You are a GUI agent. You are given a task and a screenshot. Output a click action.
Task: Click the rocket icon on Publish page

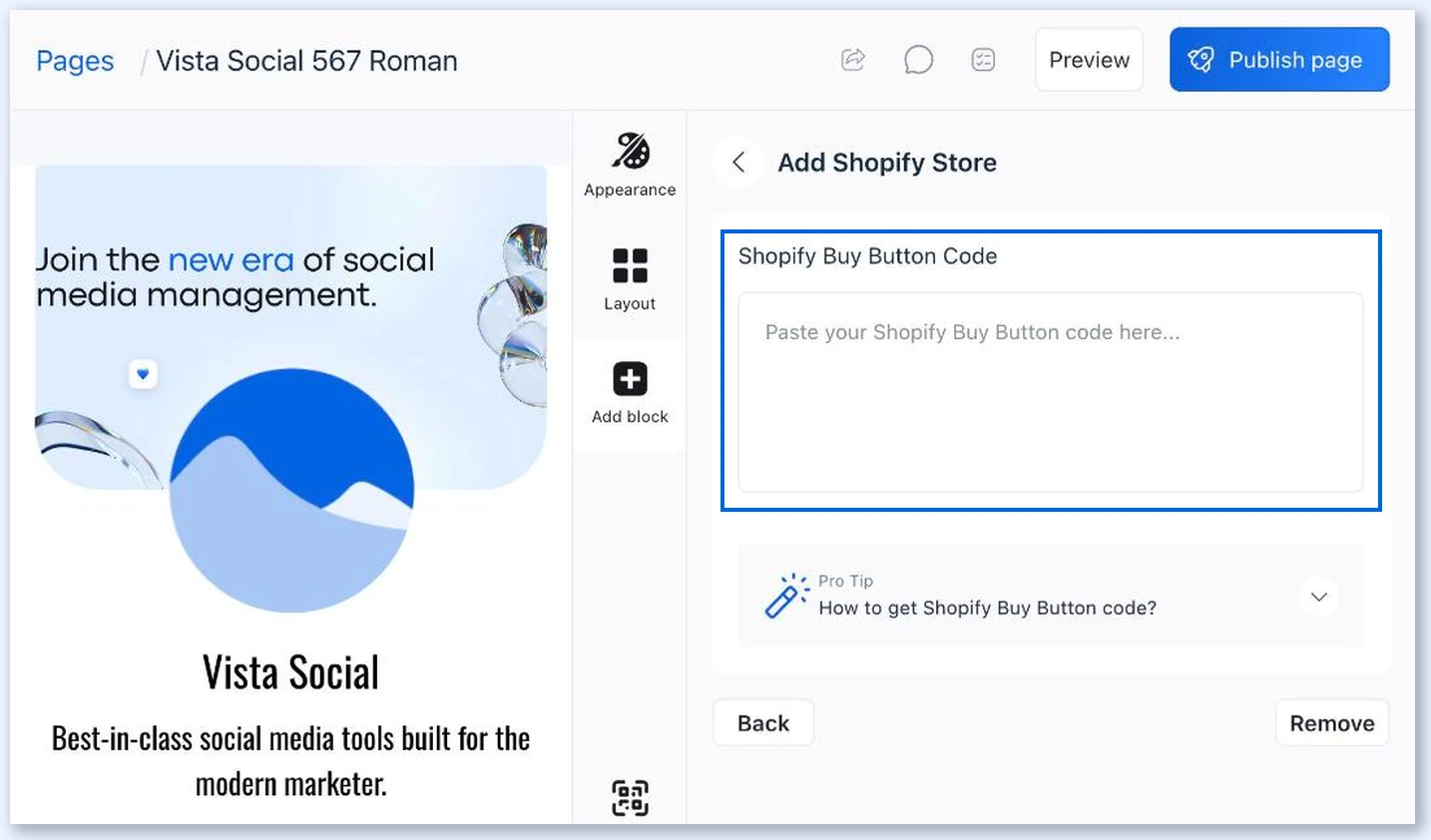click(1200, 60)
